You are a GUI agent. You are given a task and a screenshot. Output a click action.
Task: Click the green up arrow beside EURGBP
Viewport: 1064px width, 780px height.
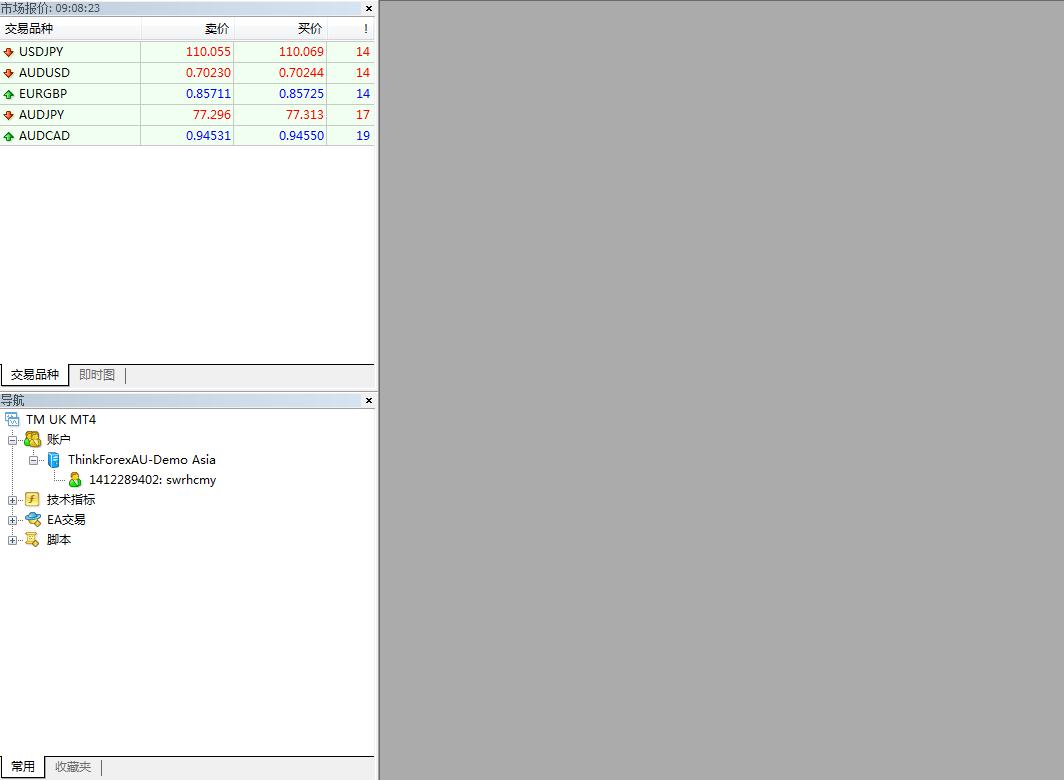point(9,94)
